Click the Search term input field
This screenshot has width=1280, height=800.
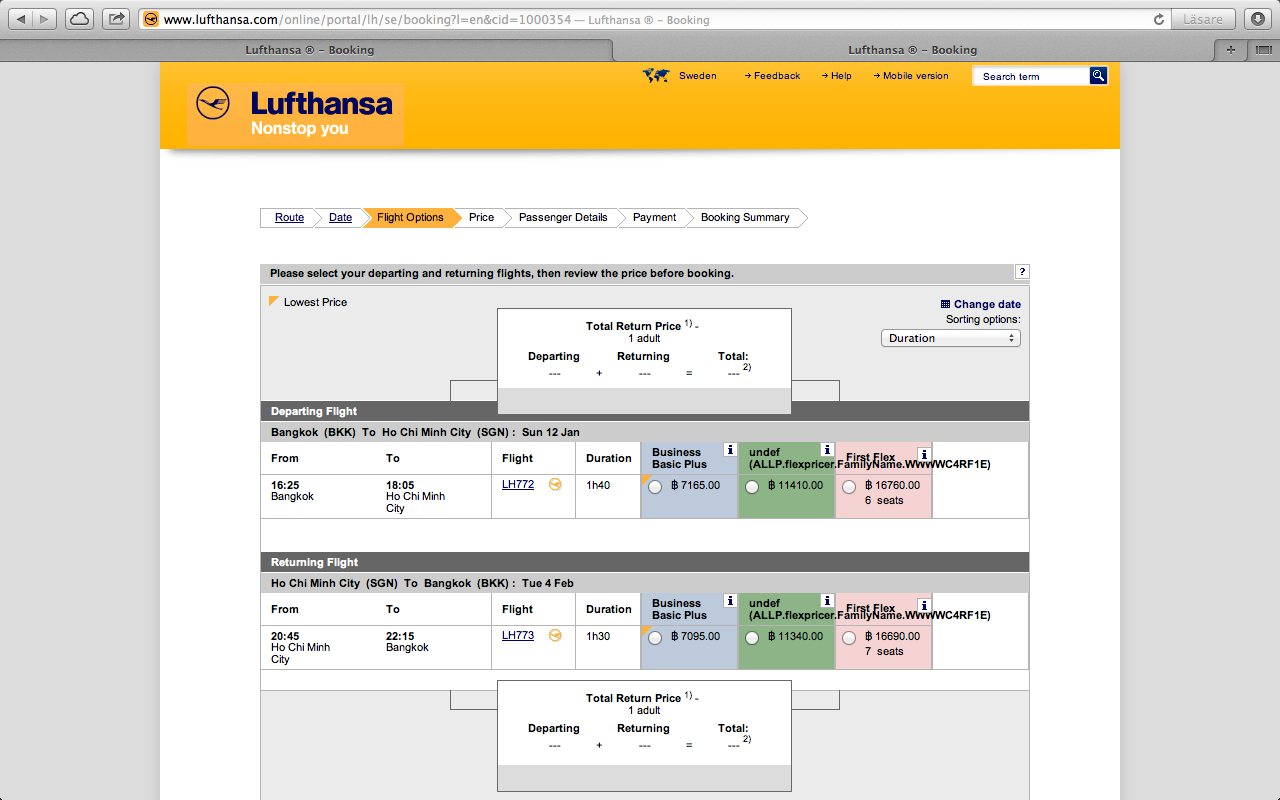click(1030, 76)
